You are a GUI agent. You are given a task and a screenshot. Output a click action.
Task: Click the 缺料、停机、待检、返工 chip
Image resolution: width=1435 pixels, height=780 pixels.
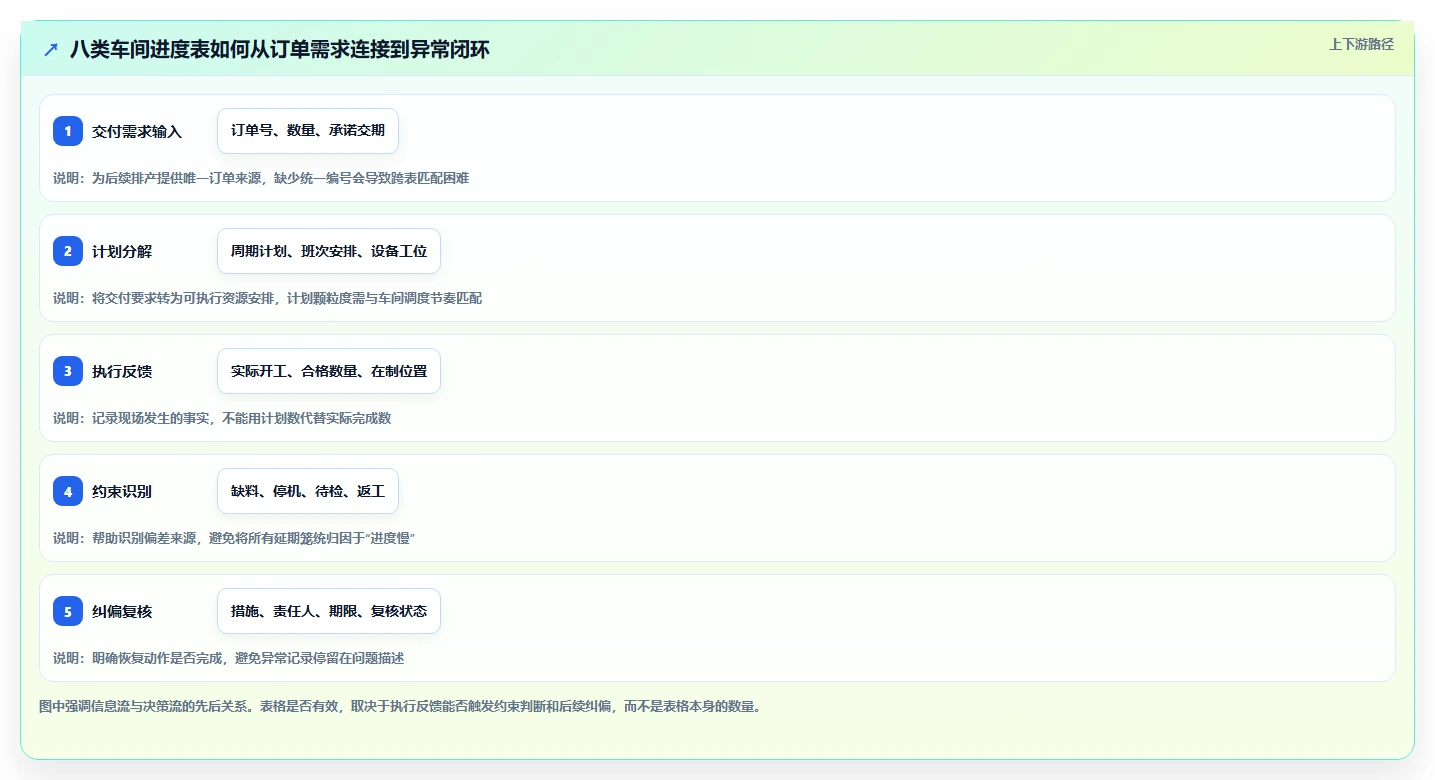point(308,491)
